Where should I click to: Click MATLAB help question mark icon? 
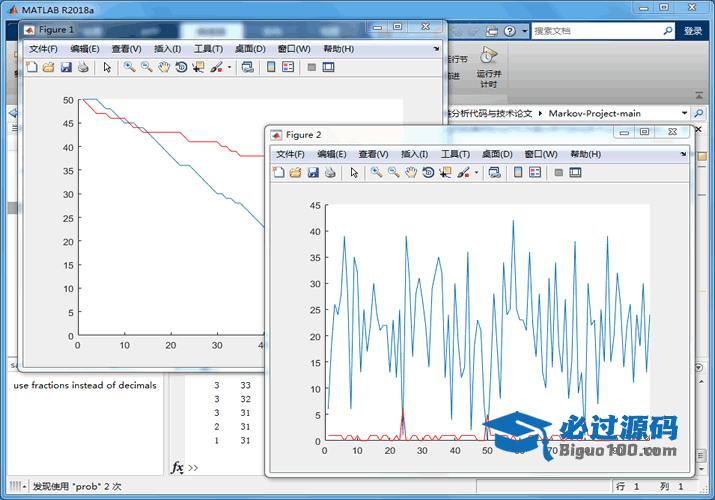click(510, 31)
